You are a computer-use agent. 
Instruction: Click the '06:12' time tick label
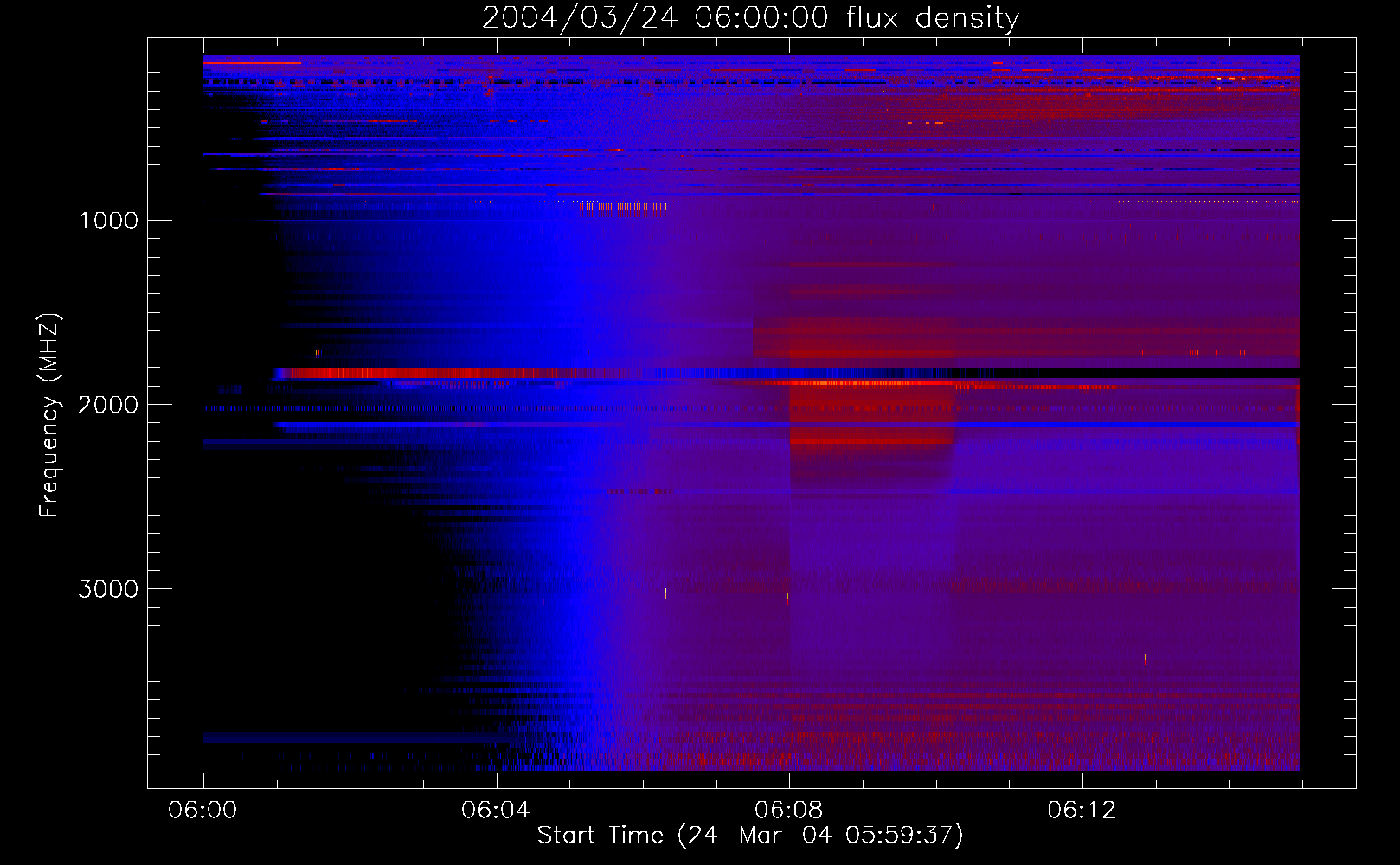[x=1082, y=811]
